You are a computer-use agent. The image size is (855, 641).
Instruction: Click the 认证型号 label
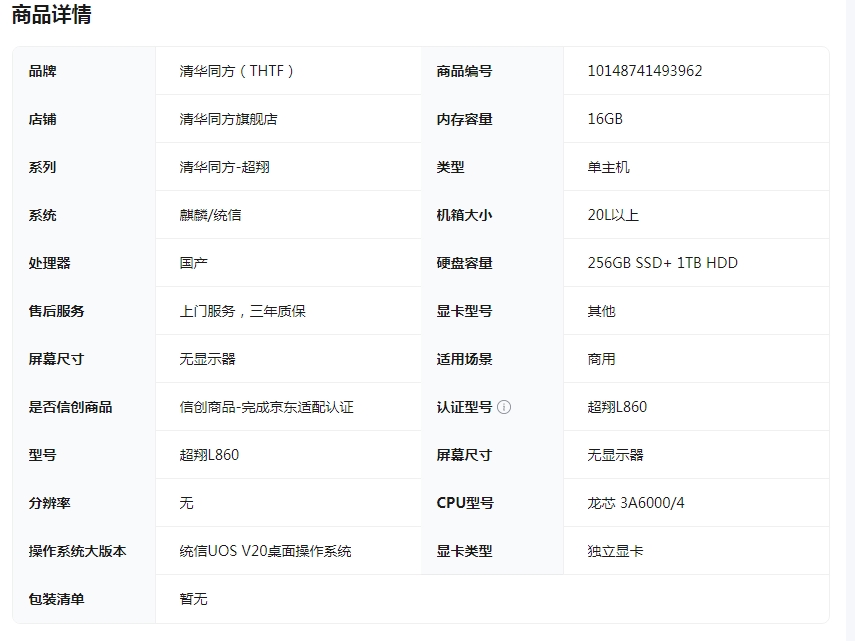click(x=465, y=407)
